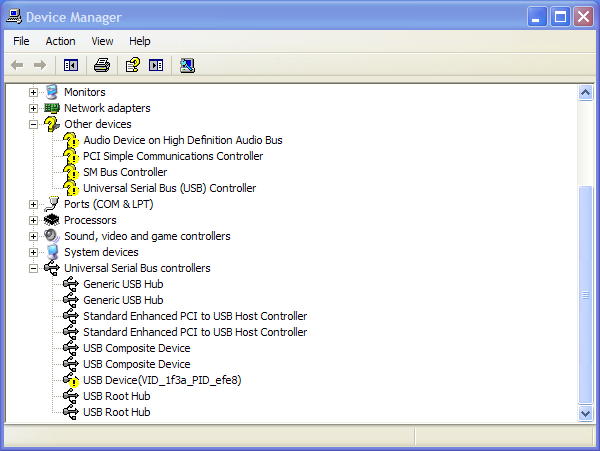Click the Processors chip icon

52,220
